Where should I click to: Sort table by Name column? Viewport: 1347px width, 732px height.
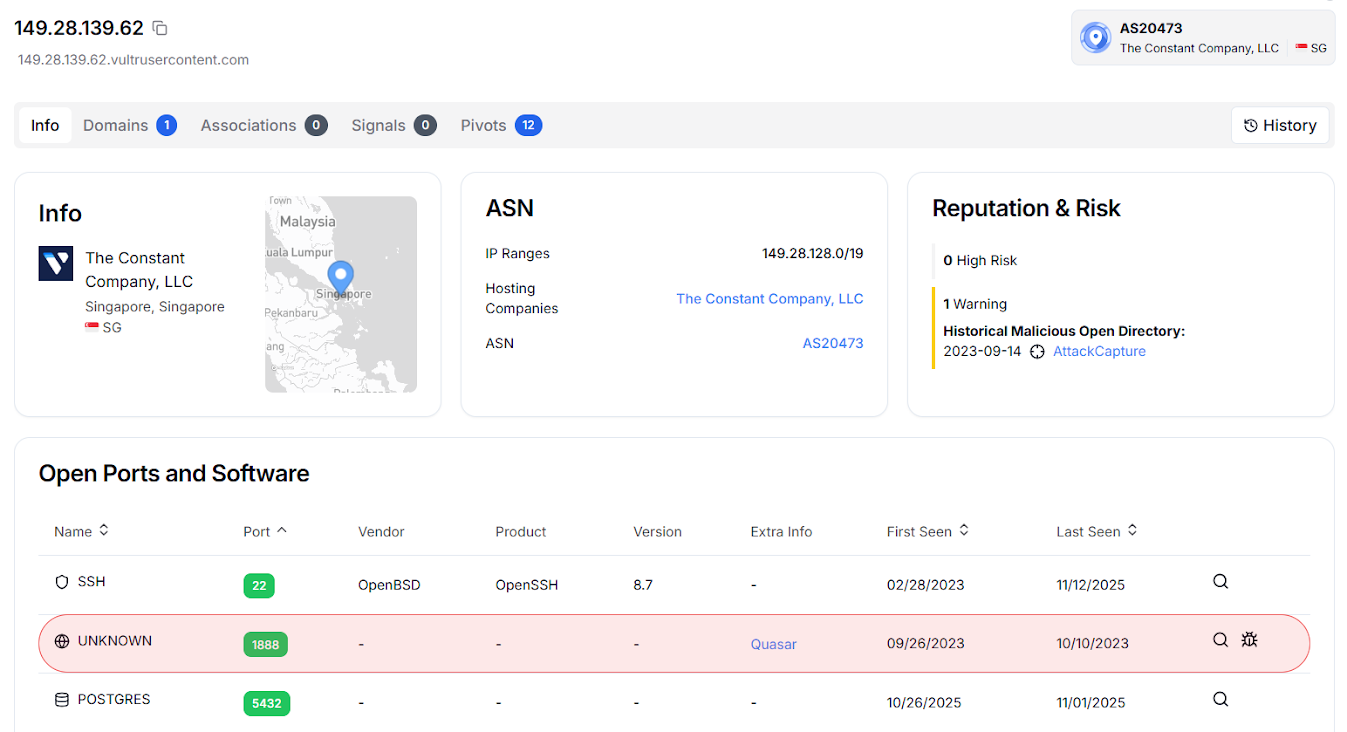(x=104, y=531)
